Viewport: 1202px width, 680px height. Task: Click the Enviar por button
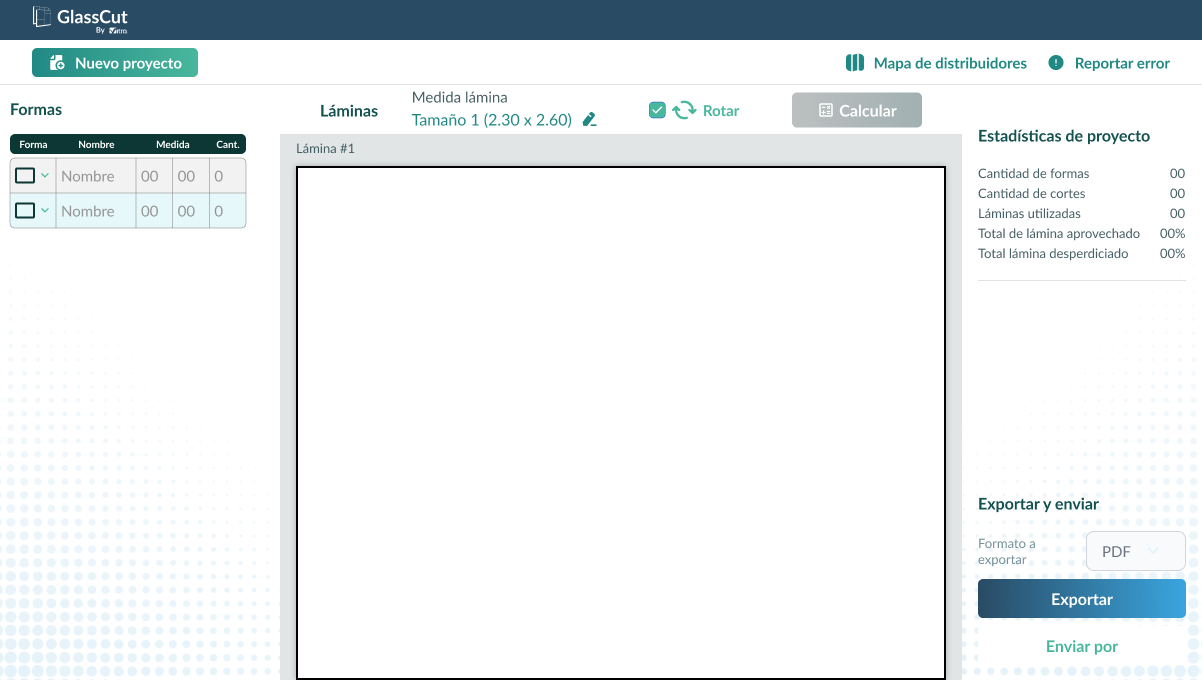point(1082,647)
